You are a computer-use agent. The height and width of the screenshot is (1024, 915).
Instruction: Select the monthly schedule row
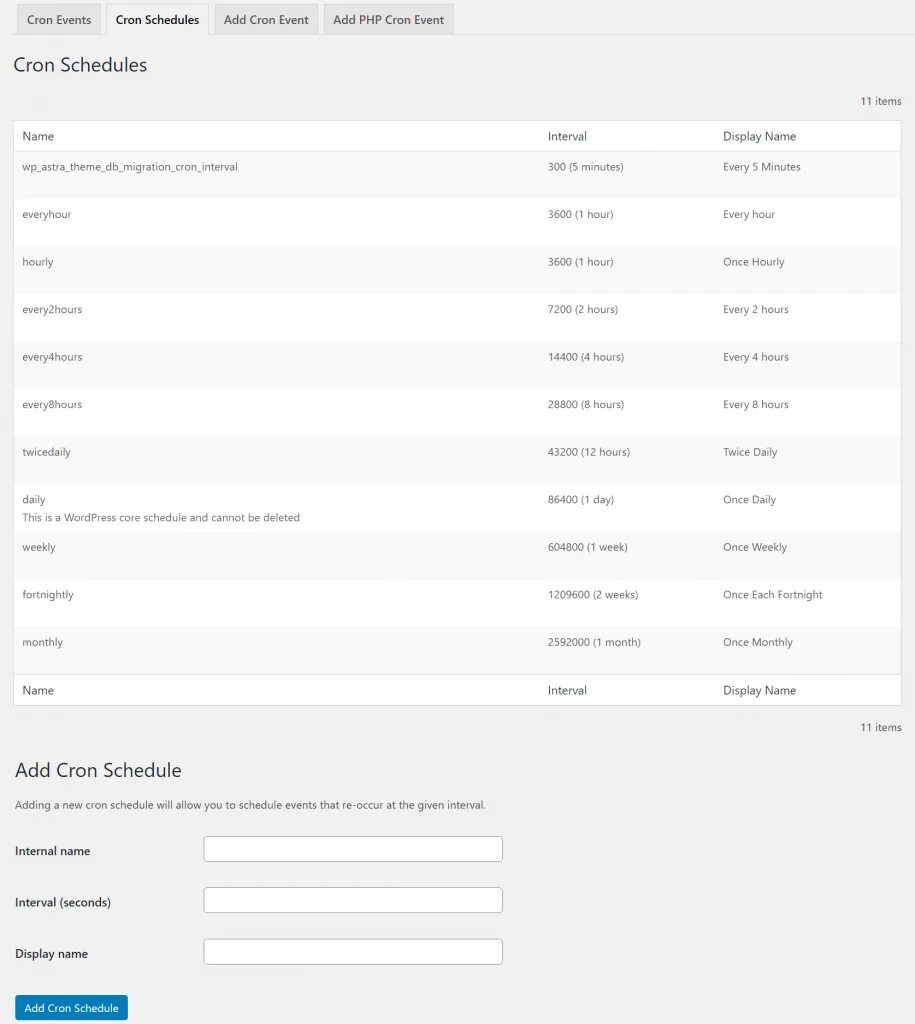pos(42,641)
